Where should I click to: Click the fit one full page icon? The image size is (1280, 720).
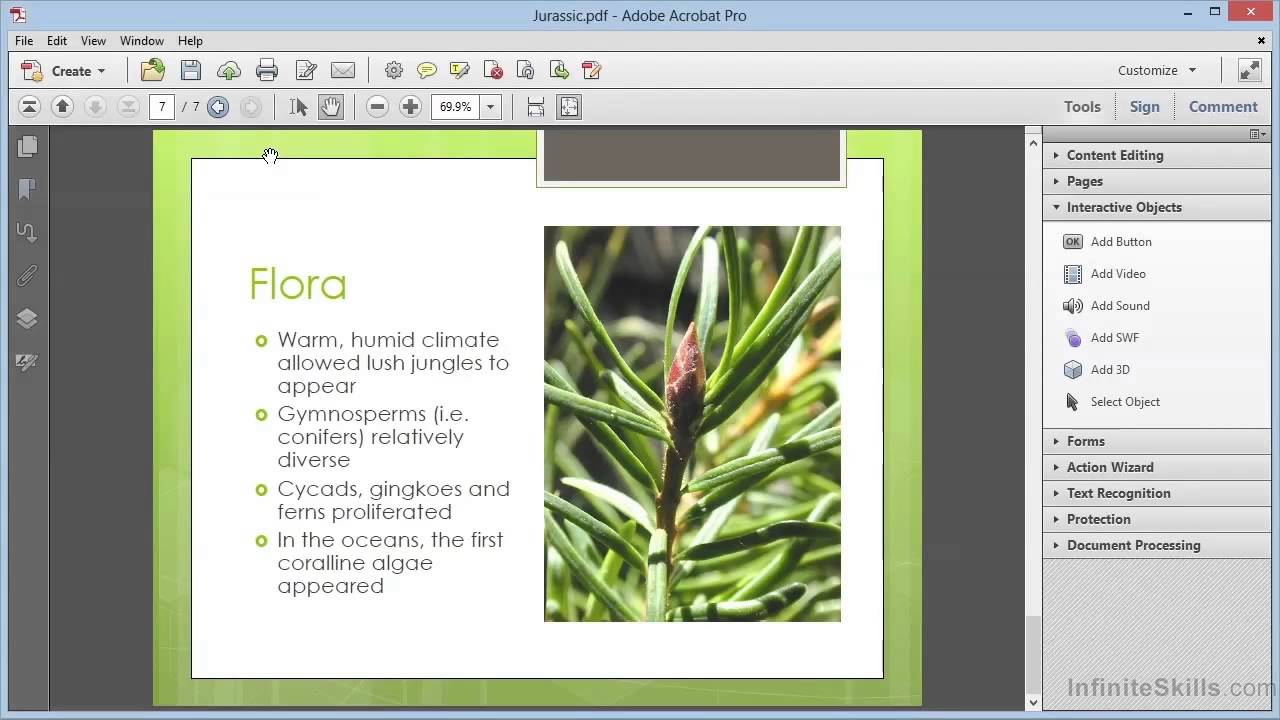pyautogui.click(x=569, y=106)
